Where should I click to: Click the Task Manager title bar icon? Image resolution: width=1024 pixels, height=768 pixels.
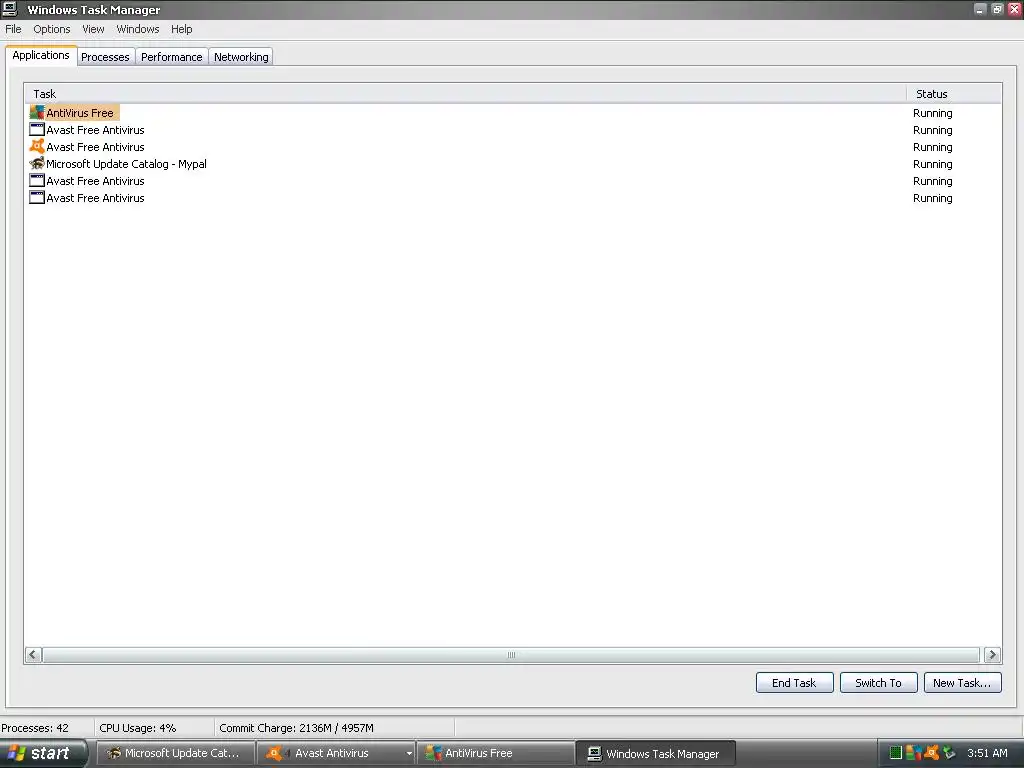[10, 9]
